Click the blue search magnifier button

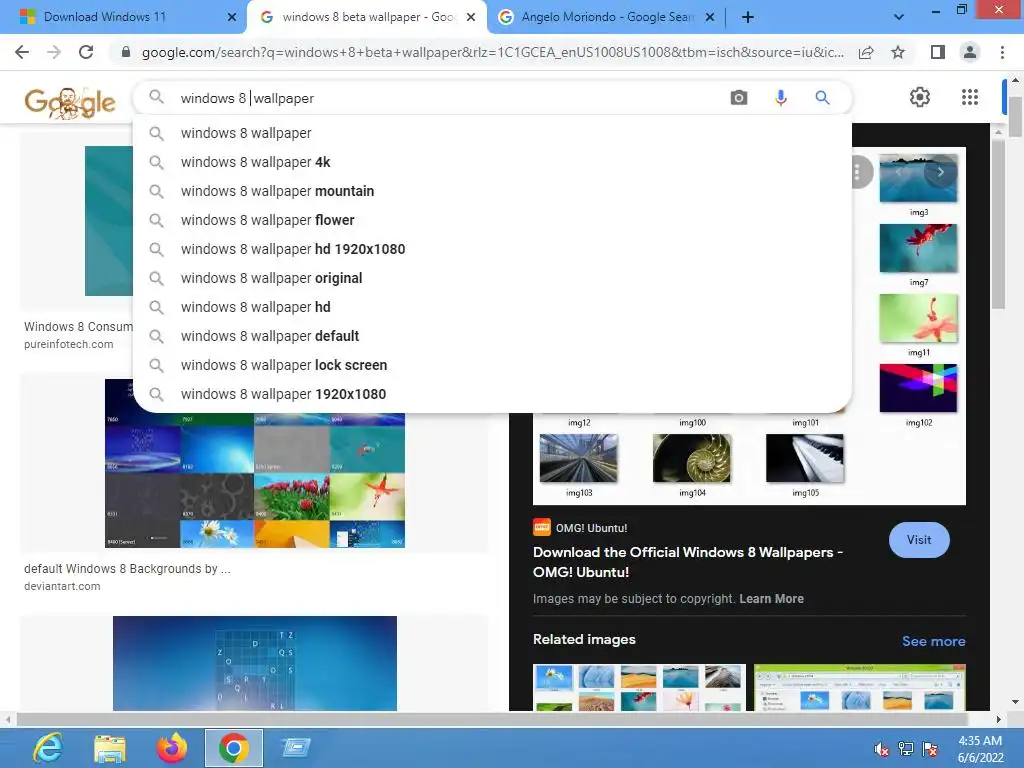click(822, 98)
